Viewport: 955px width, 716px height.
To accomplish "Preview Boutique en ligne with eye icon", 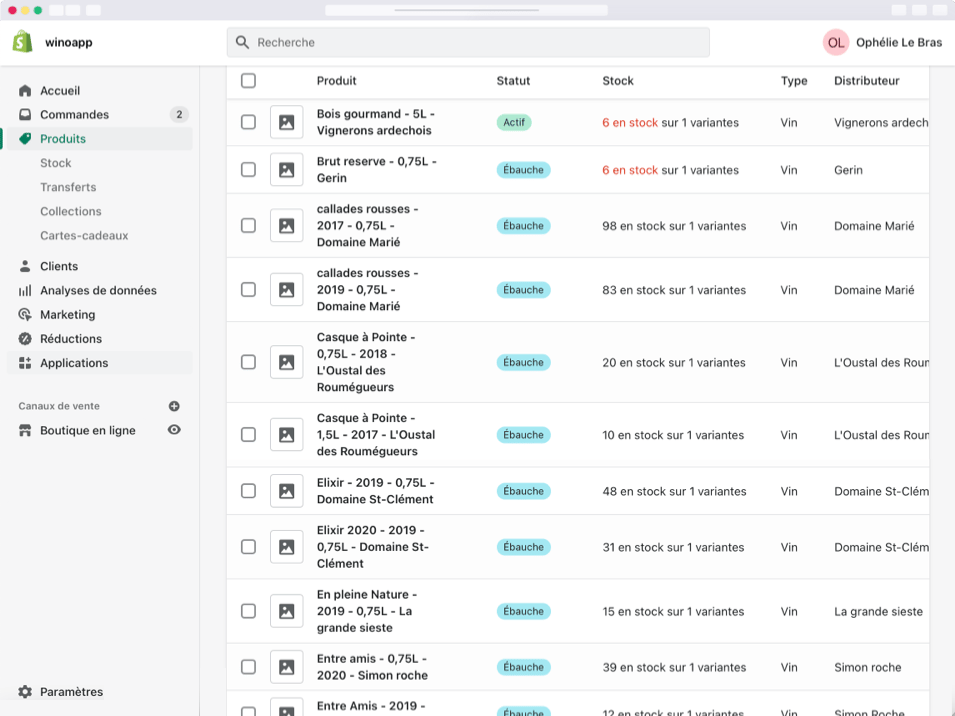I will click(x=174, y=430).
